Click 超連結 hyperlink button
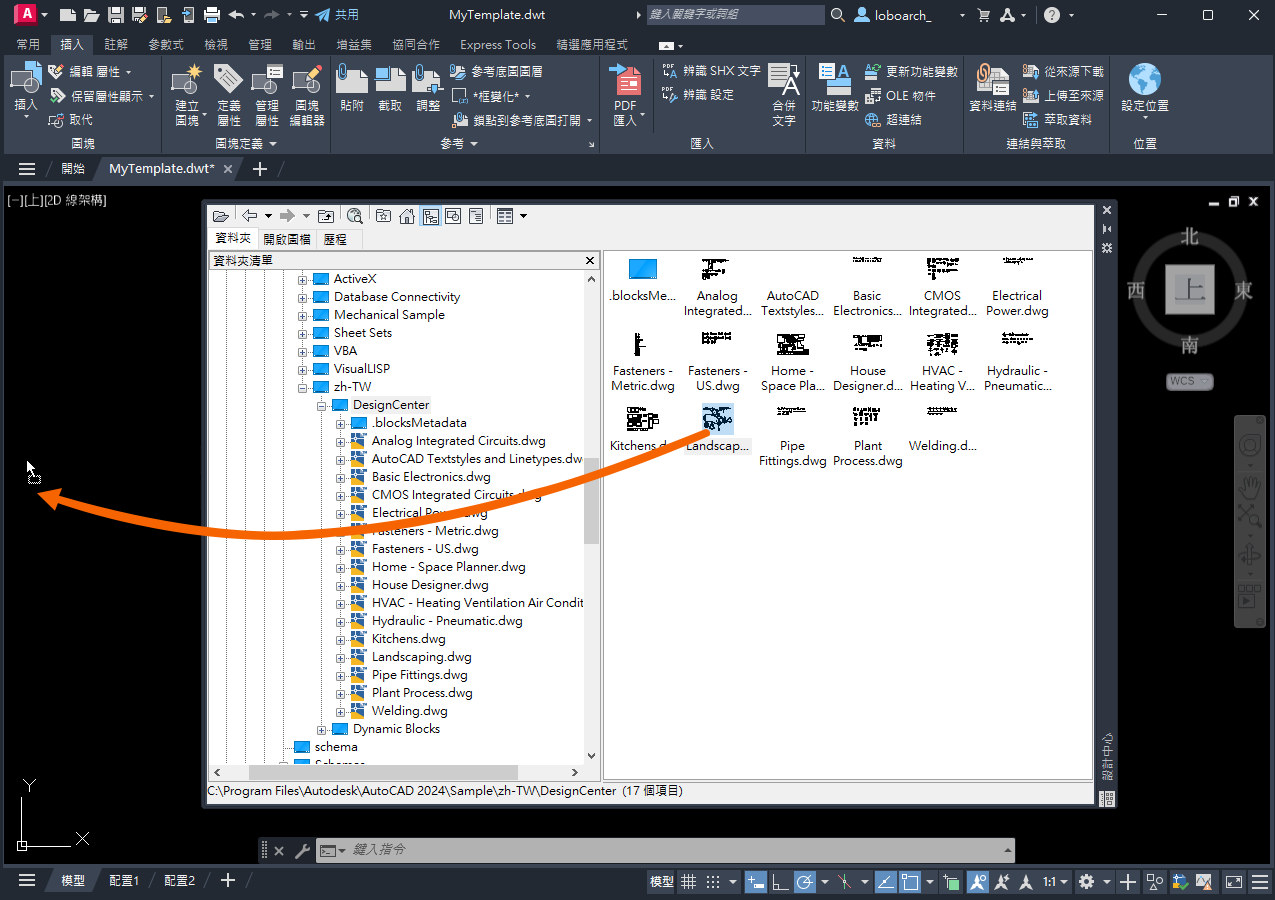 894,120
